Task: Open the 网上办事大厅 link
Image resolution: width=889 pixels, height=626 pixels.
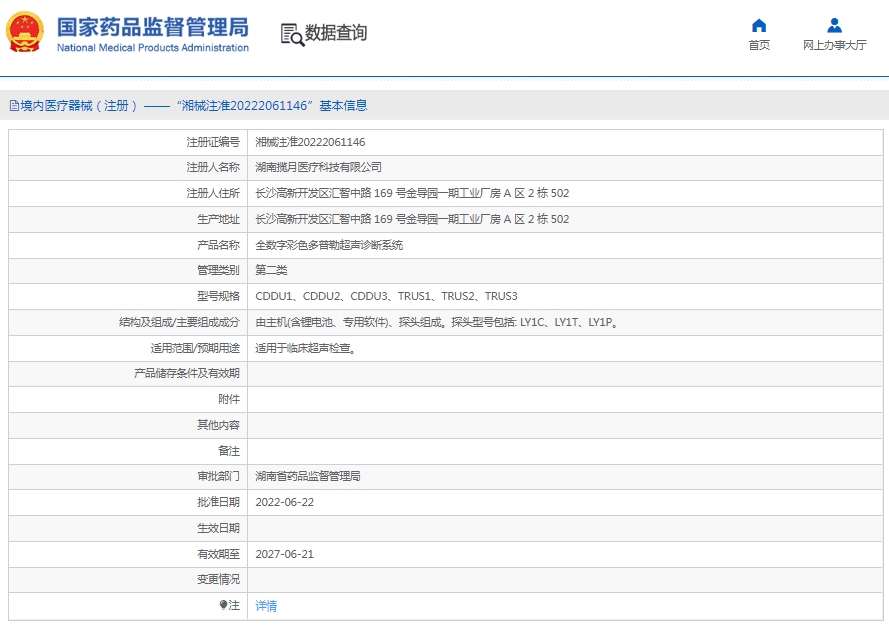Action: click(834, 45)
